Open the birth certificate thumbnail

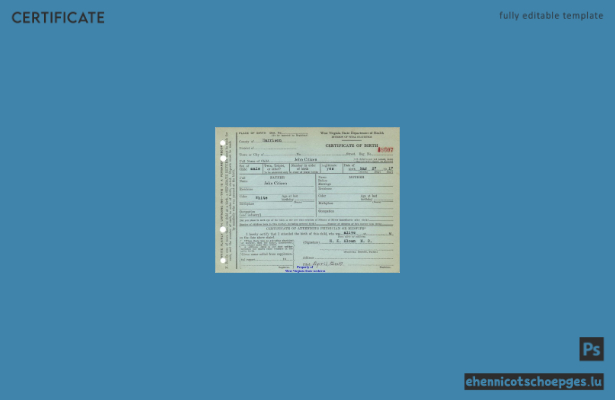(308, 200)
